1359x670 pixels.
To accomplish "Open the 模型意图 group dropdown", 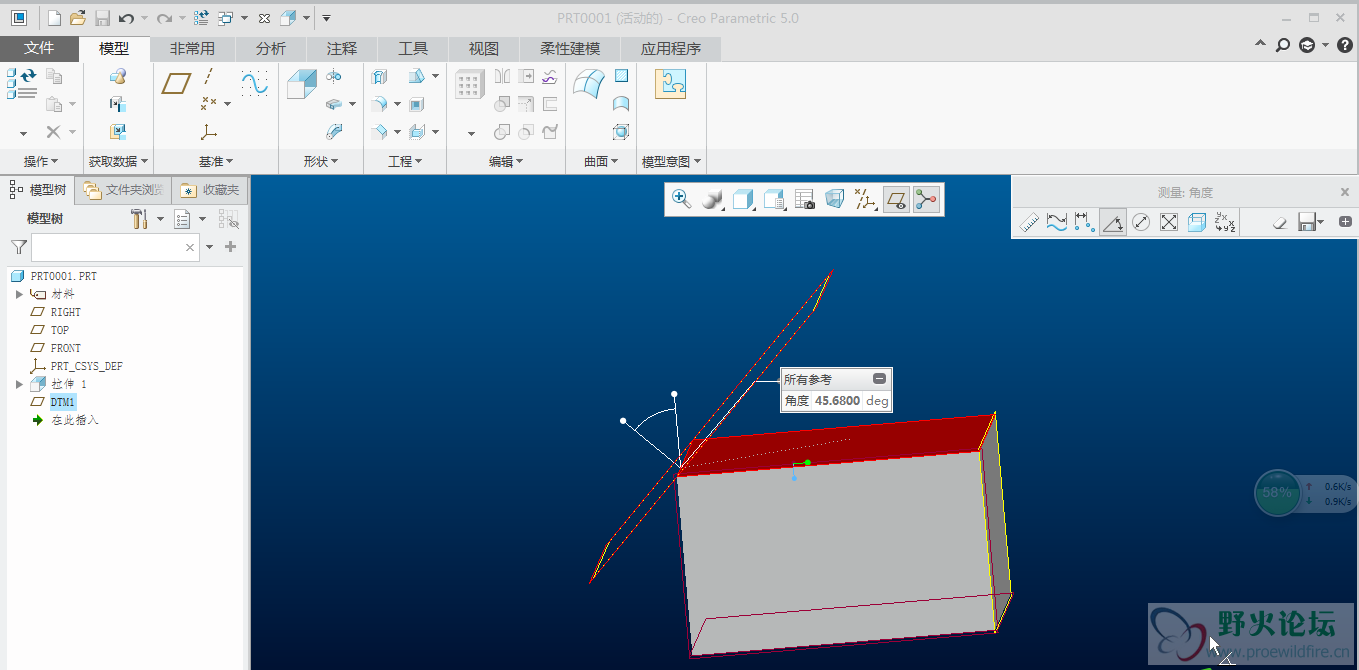I will tap(671, 161).
